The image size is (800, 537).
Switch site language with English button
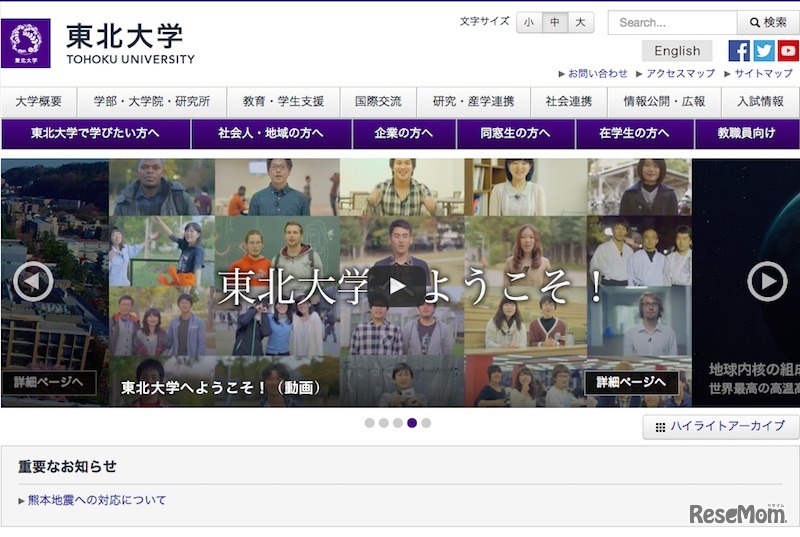click(677, 51)
